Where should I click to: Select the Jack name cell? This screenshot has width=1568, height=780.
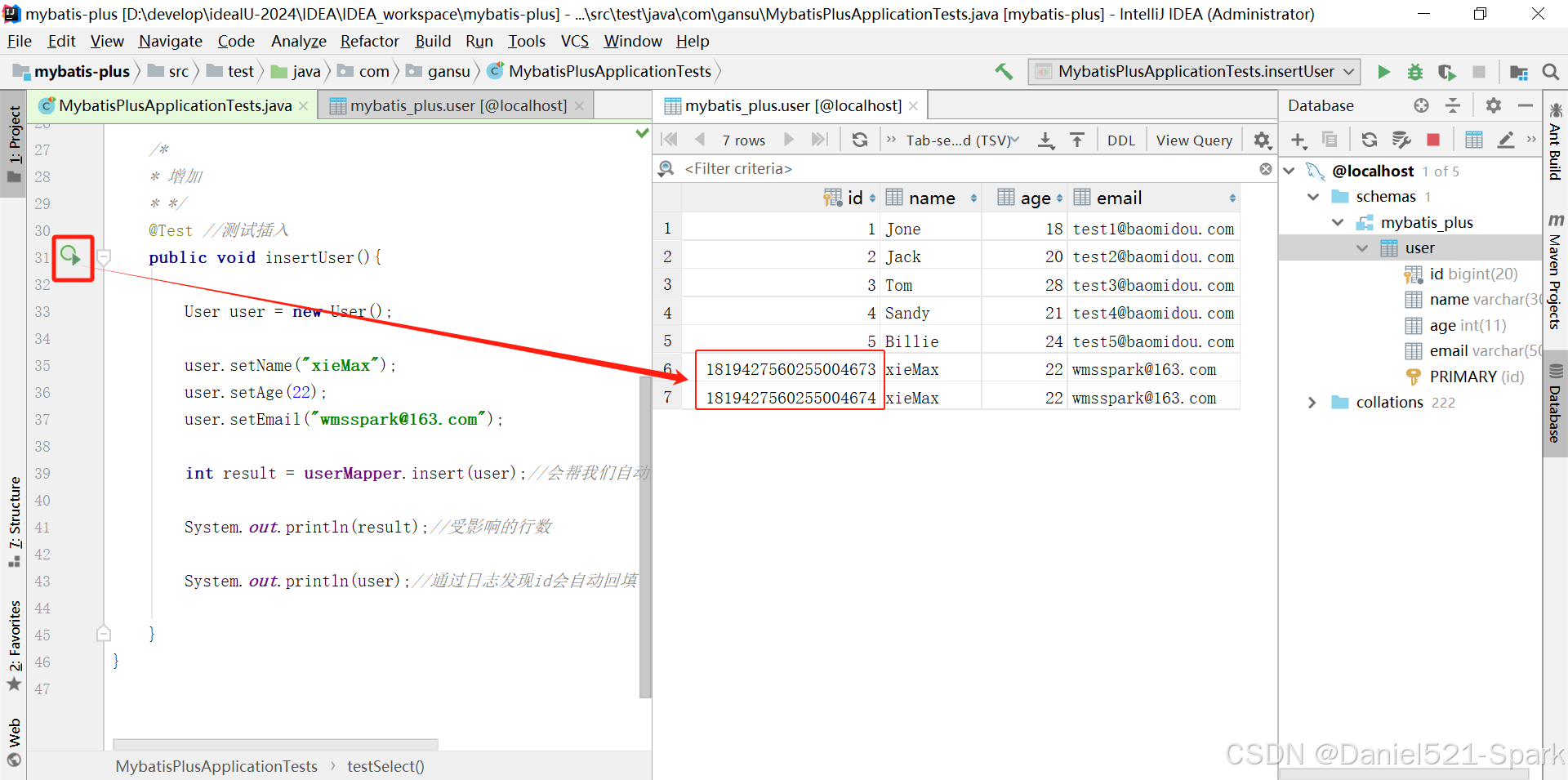[x=931, y=257]
